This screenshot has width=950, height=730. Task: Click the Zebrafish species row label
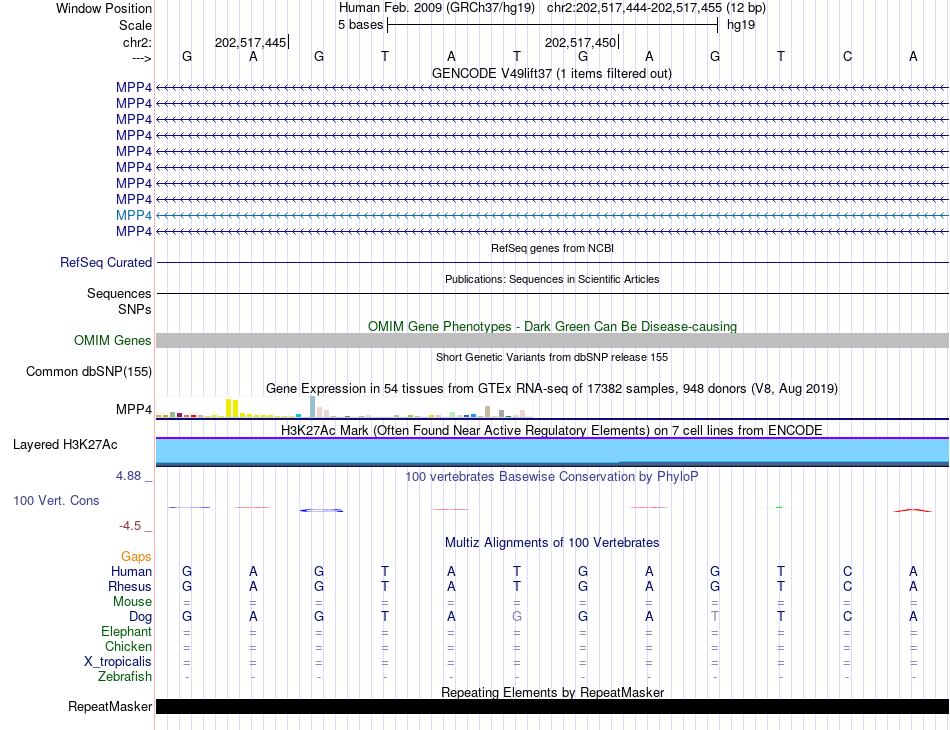[x=125, y=676]
